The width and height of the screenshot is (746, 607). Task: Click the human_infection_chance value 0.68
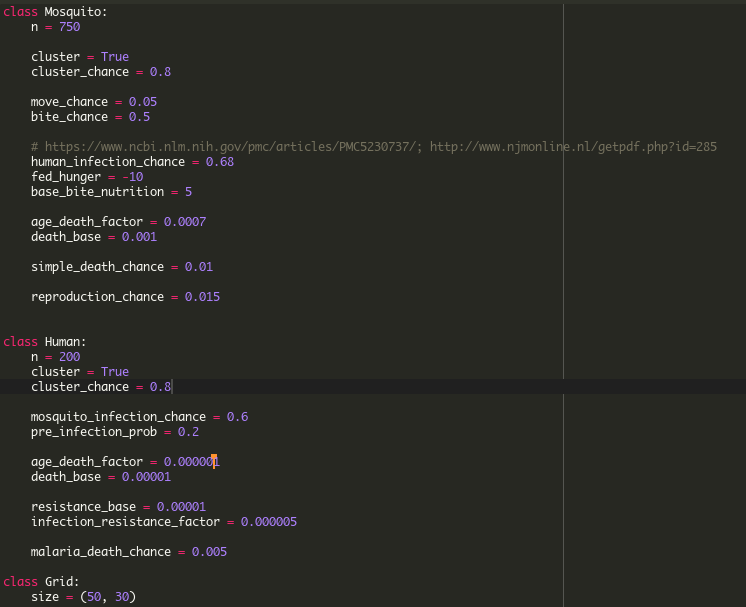(219, 162)
